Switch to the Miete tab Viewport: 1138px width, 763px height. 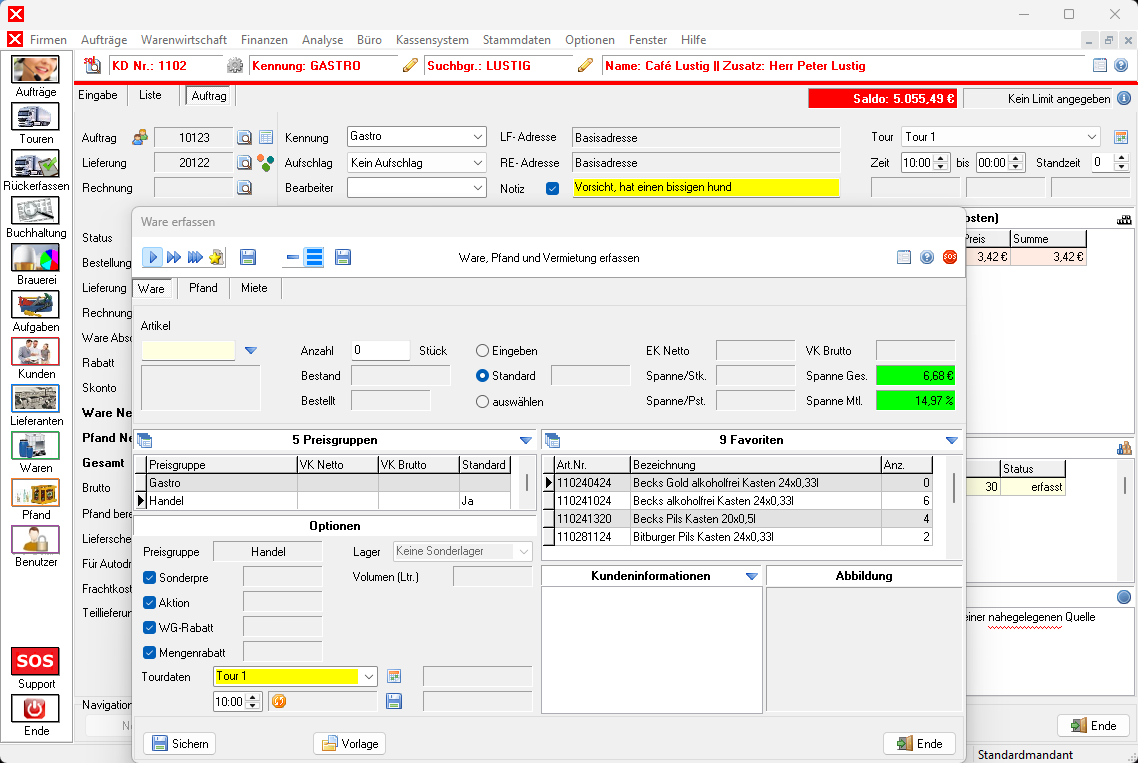tap(254, 288)
